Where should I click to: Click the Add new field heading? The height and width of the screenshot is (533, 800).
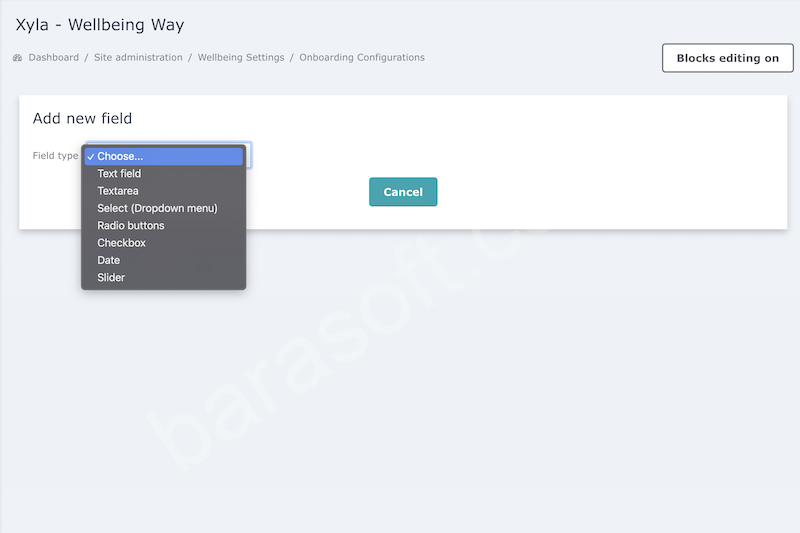coord(83,118)
